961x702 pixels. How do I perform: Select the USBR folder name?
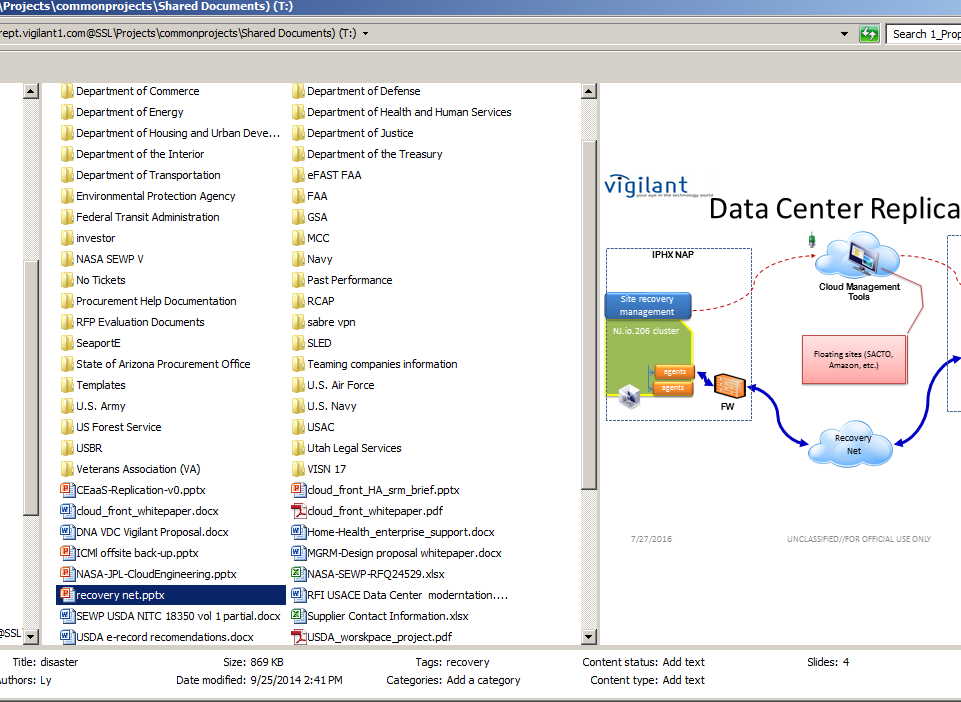point(89,448)
